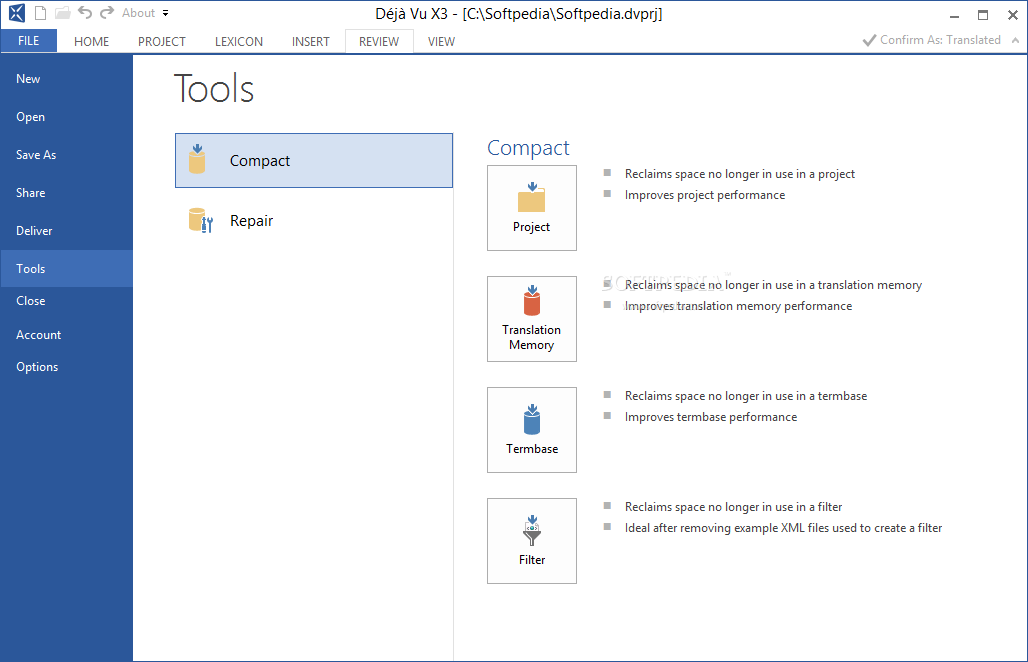Image resolution: width=1028 pixels, height=662 pixels.
Task: Click Confirm As: Translated checkmark
Action: pos(932,40)
